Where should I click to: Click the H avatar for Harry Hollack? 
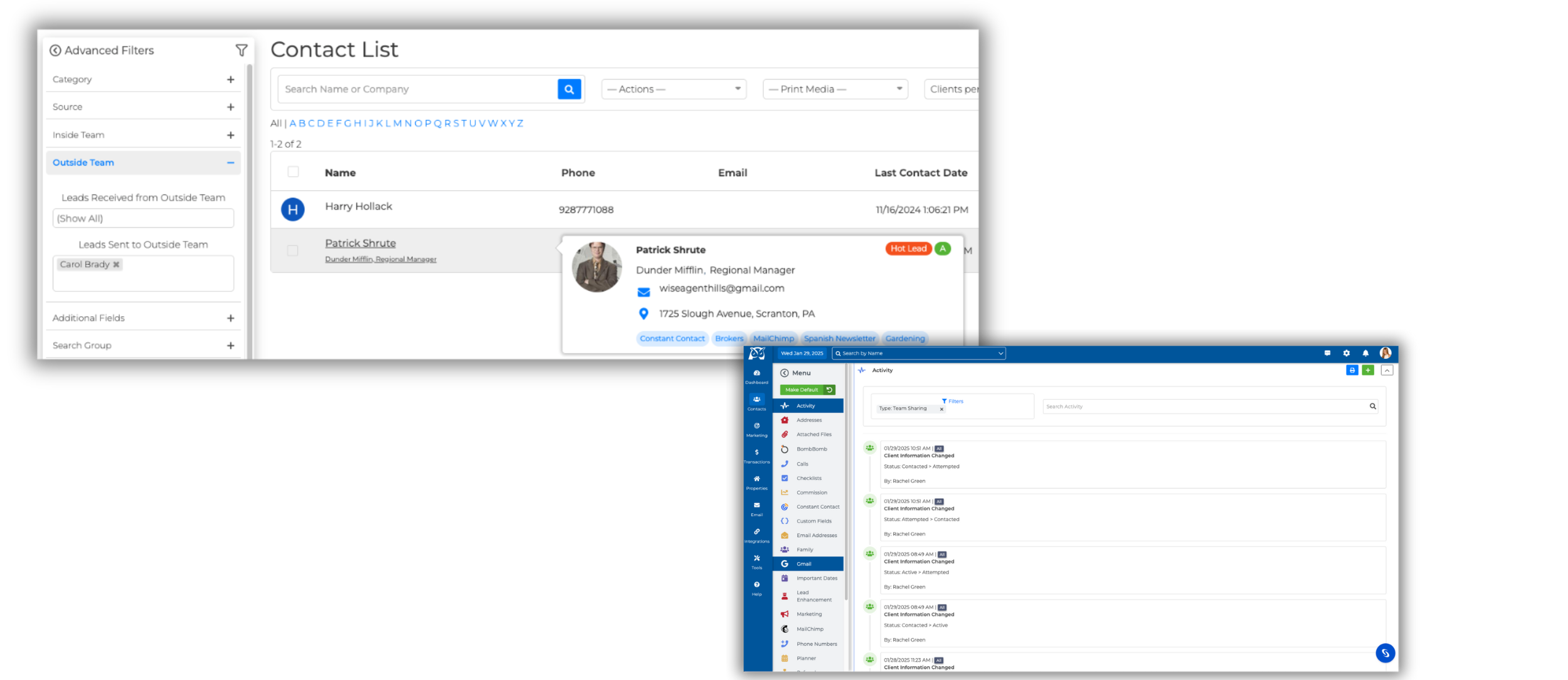293,210
